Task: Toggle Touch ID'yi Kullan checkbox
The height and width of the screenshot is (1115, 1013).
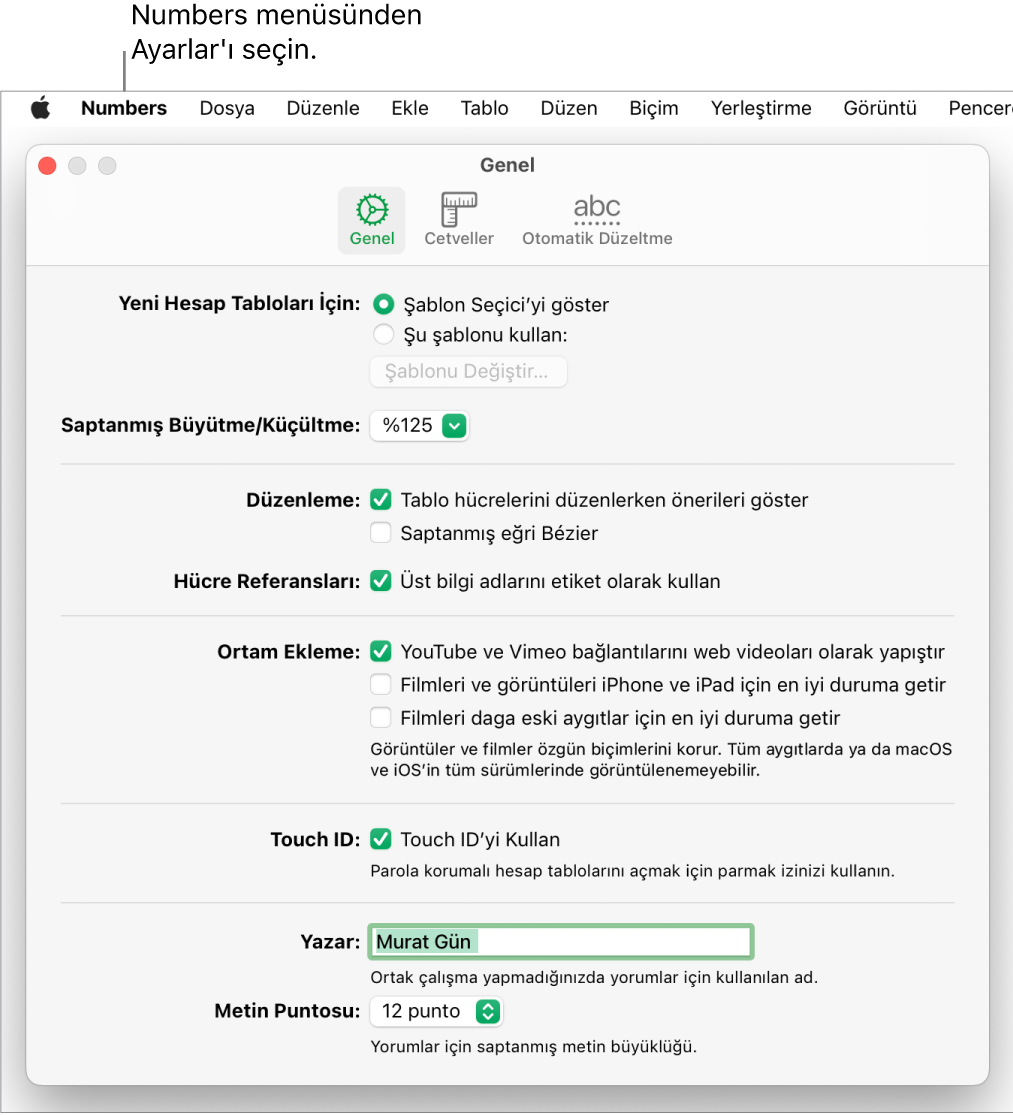Action: pos(381,839)
